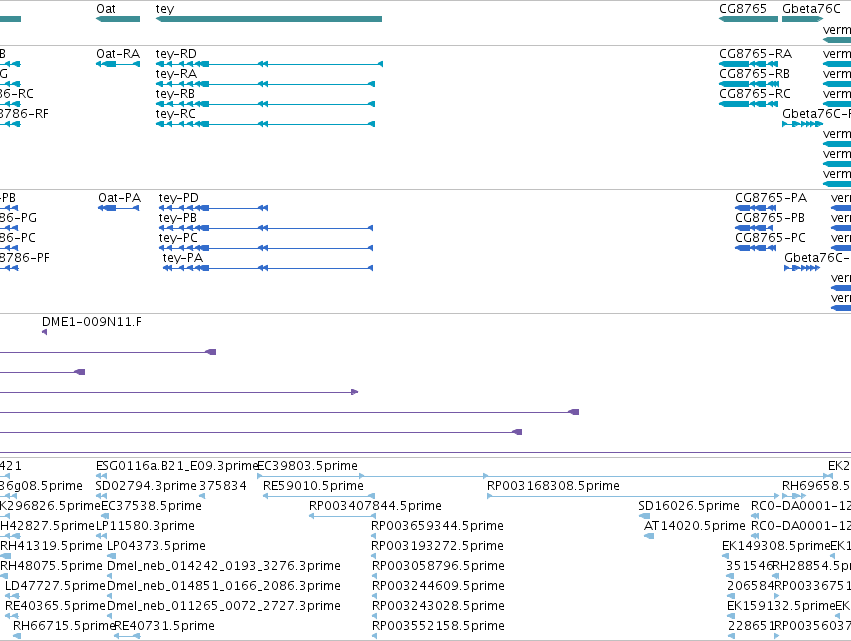Select the EC39803.5prime EST label
Screen dimensions: 851x641
point(307,466)
